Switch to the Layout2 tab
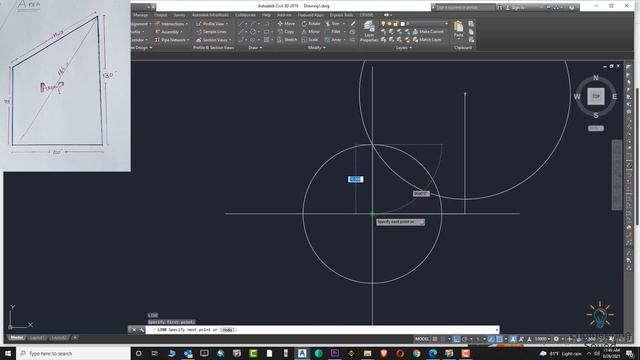Screen dimensions: 640x360 pos(58,338)
